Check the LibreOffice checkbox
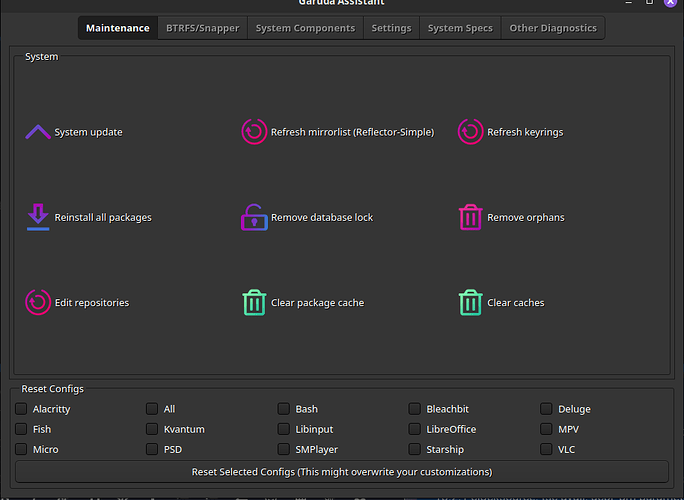This screenshot has height=500, width=684. pos(414,429)
